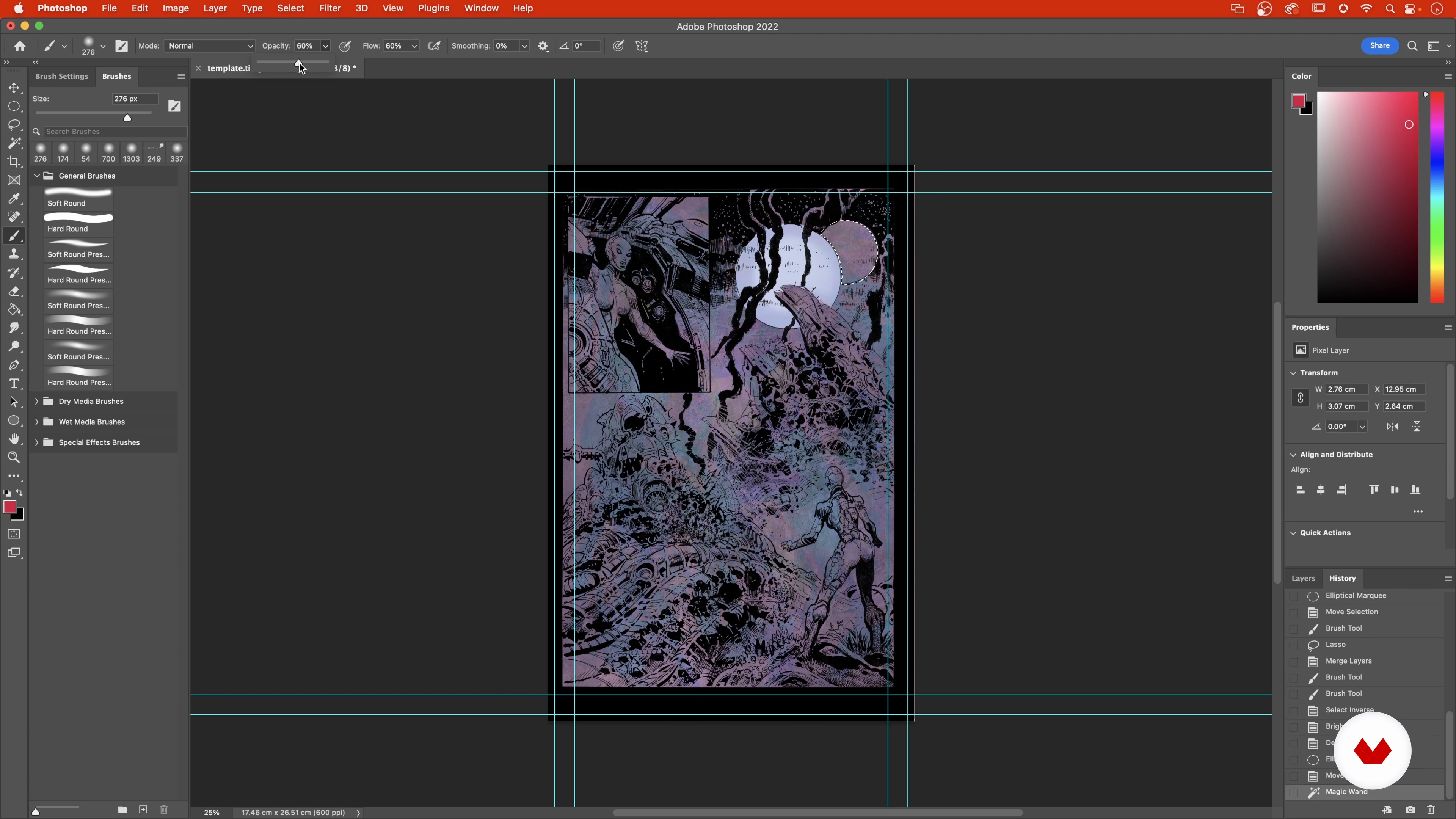Open the brush preset picker arrow
The width and height of the screenshot is (1456, 819).
103,46
